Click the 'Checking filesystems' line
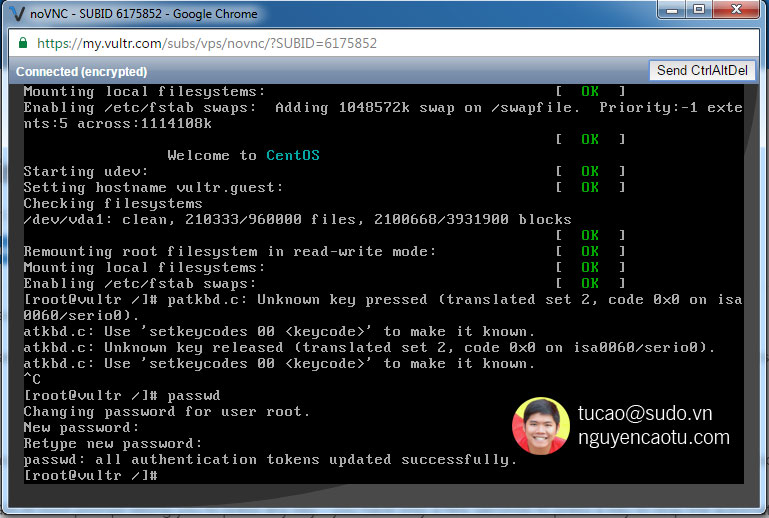 coord(113,204)
